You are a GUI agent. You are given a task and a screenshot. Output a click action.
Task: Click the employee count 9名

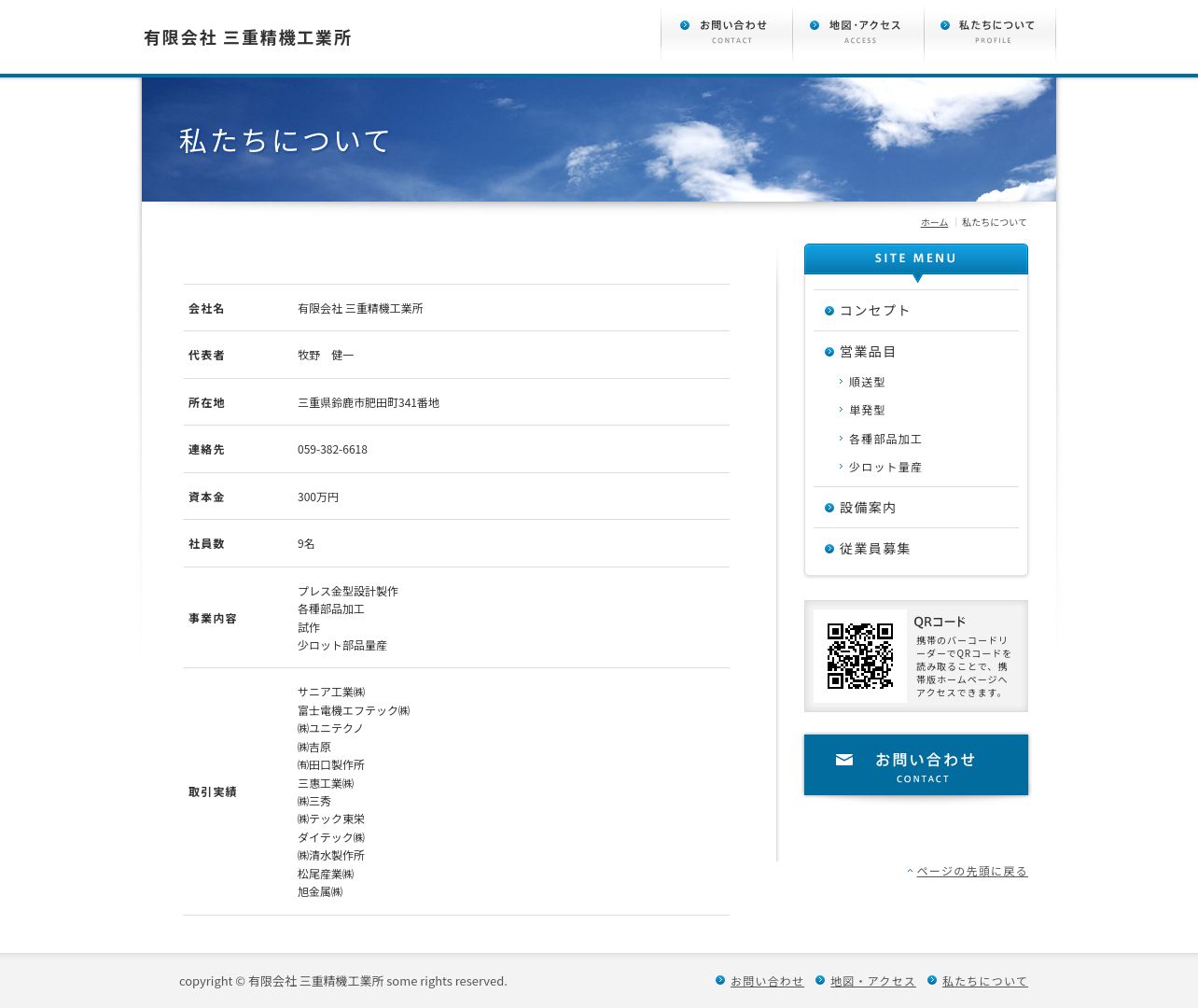click(306, 544)
